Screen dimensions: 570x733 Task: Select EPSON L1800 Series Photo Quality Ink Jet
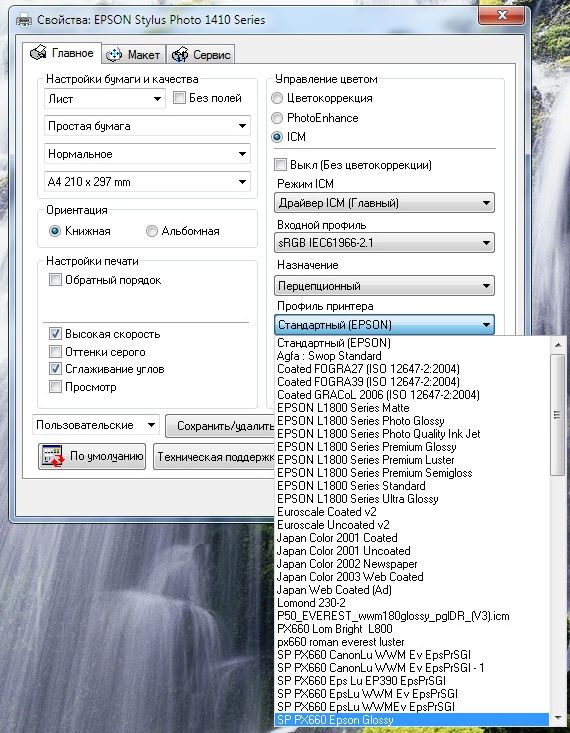pos(412,434)
